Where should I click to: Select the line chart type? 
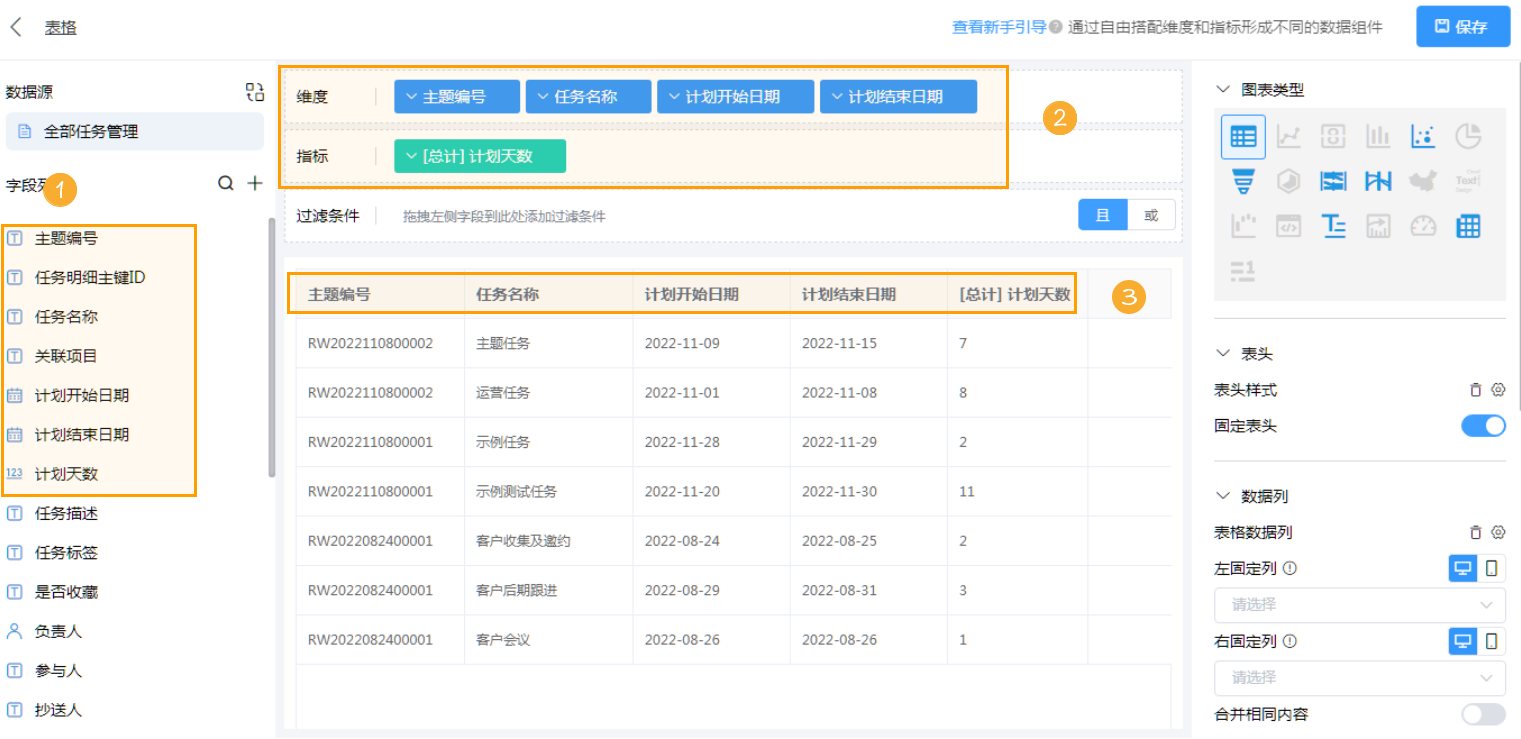(x=1288, y=135)
